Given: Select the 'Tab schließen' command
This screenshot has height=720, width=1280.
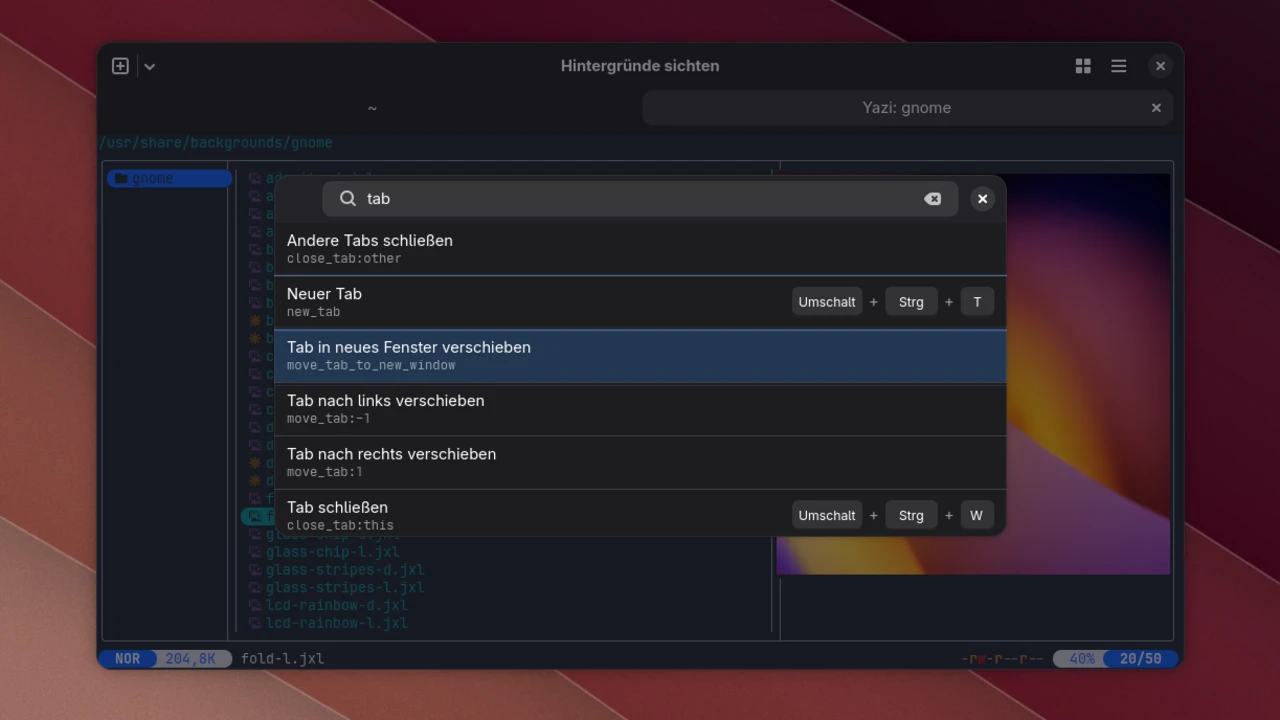Looking at the screenshot, I should [x=640, y=513].
